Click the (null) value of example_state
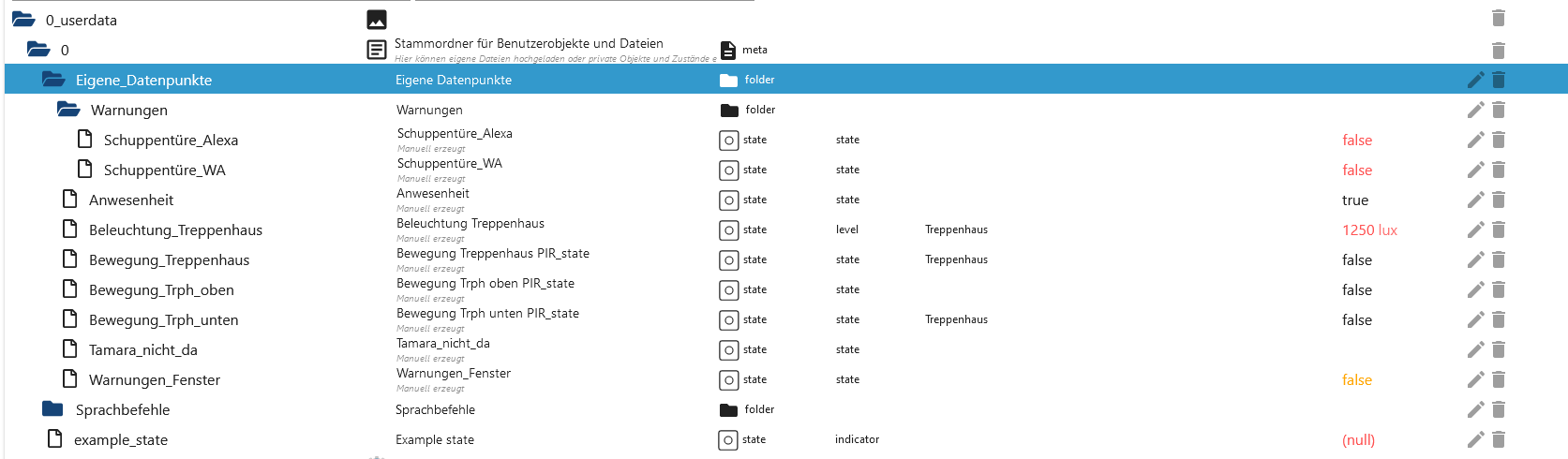The height and width of the screenshot is (459, 1568). (x=1358, y=440)
